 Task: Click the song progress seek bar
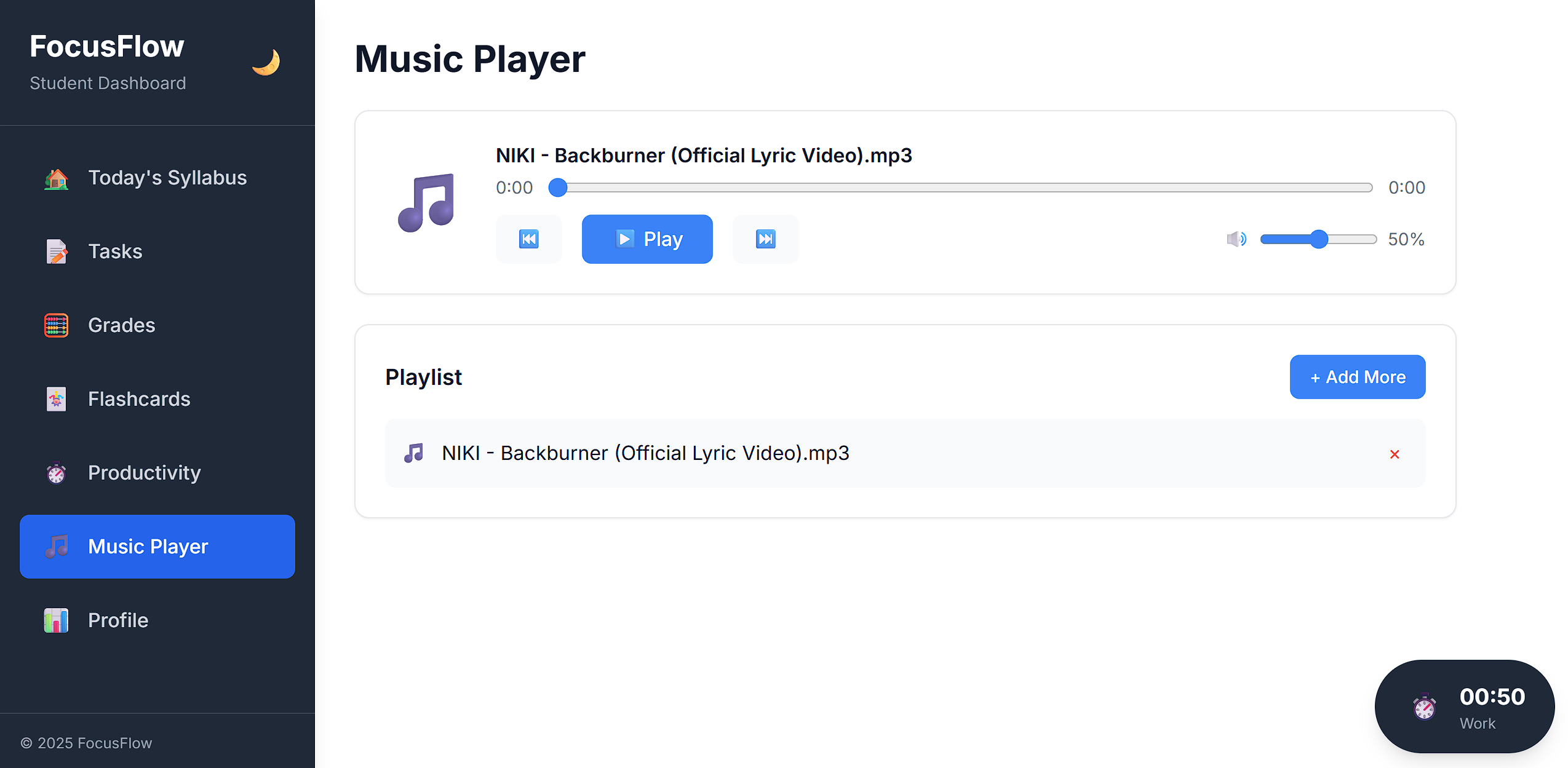(964, 188)
